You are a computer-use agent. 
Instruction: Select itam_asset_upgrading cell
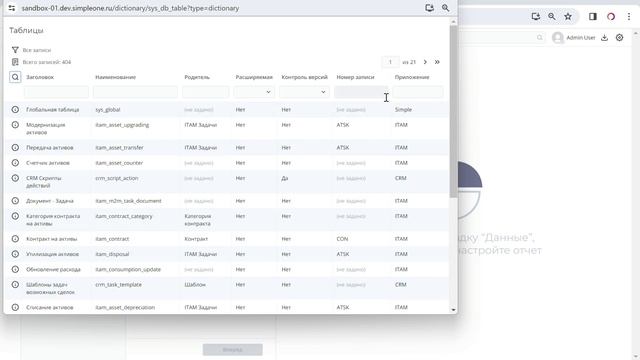[x=122, y=125]
